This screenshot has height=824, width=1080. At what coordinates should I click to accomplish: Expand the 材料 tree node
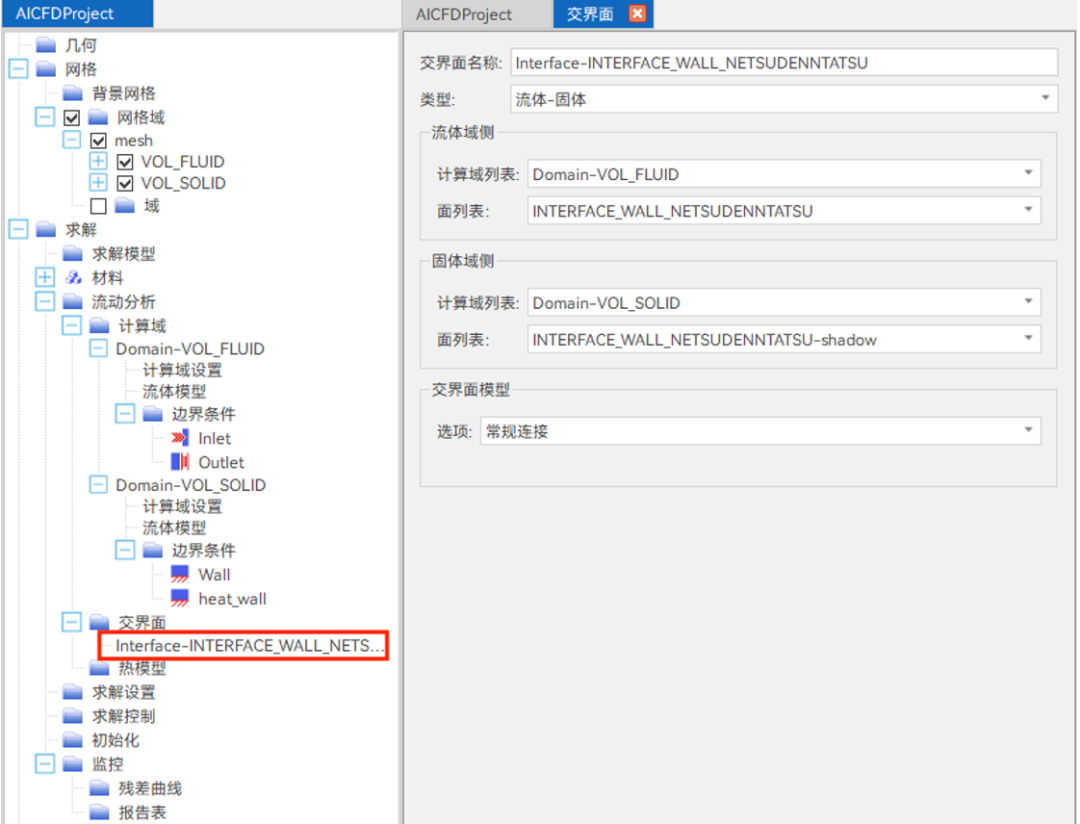[x=43, y=277]
